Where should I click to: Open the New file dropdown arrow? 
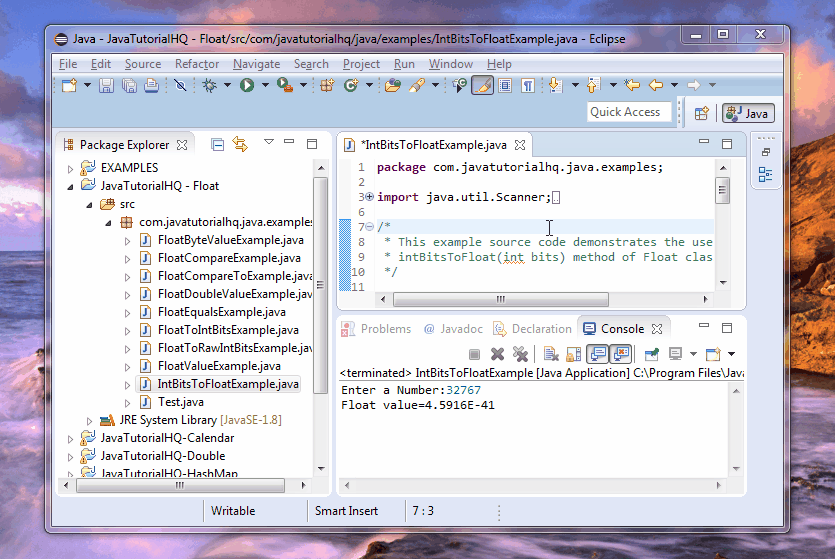(x=87, y=85)
